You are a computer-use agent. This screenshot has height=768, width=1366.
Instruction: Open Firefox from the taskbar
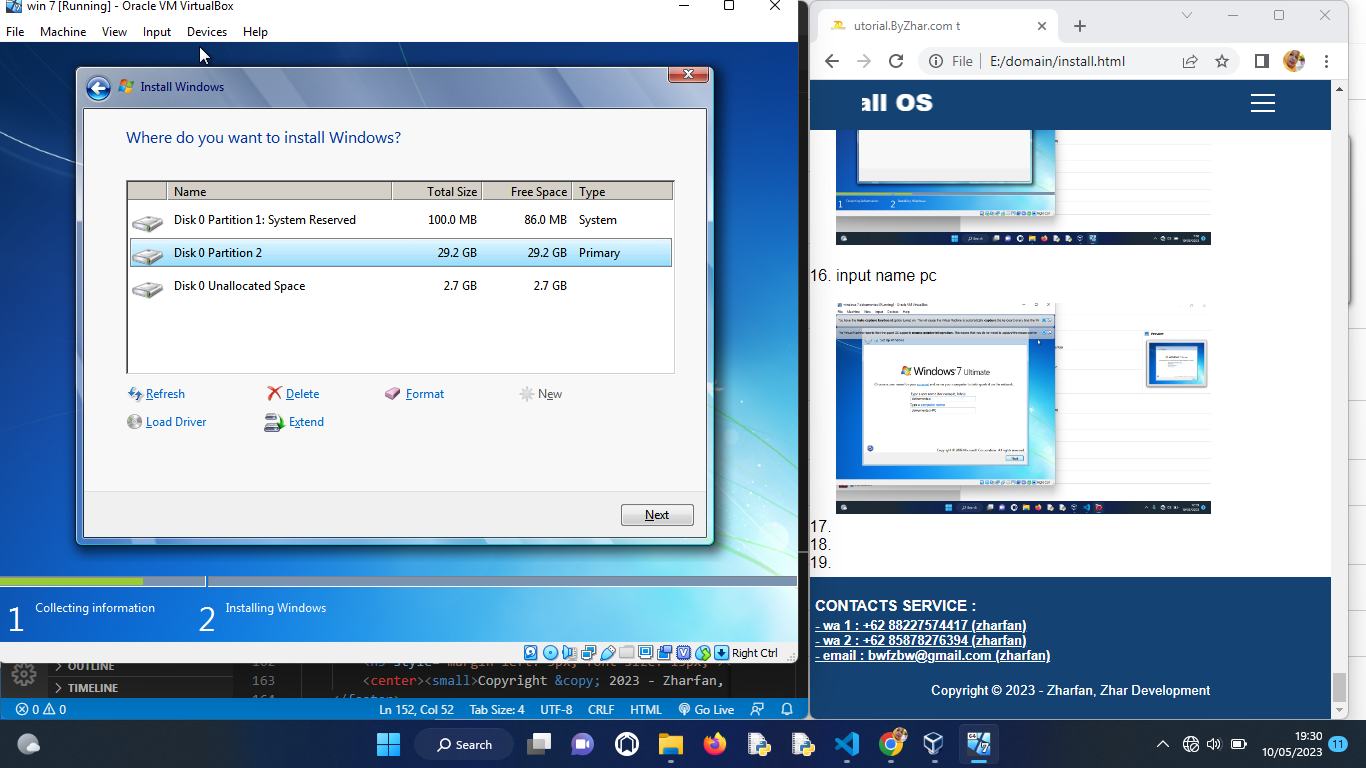coord(714,744)
